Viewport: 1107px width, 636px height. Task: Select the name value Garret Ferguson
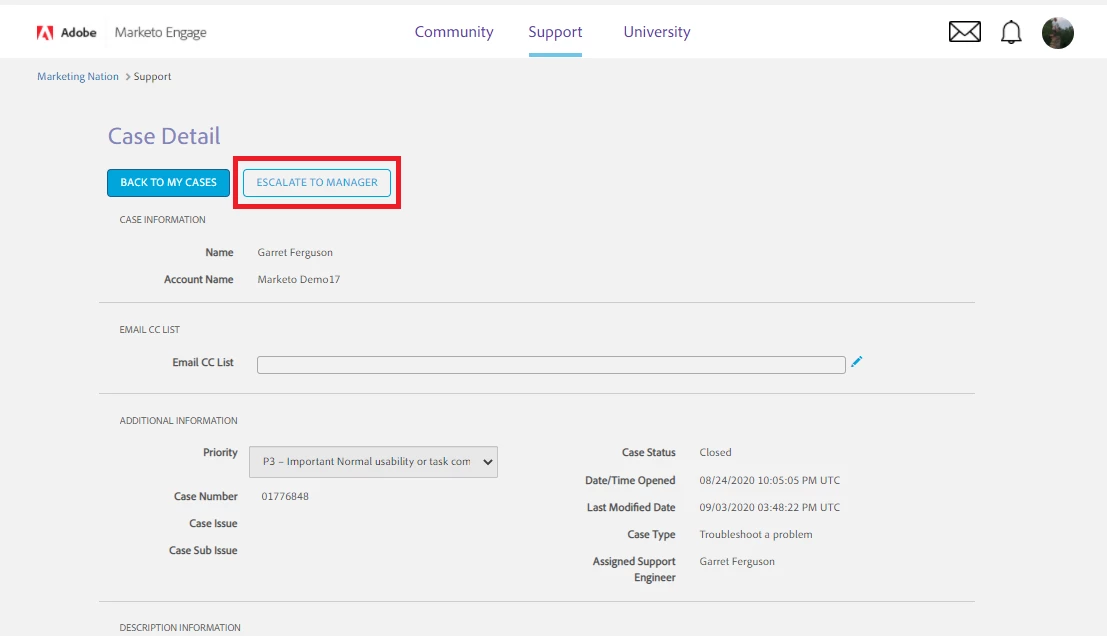(x=295, y=252)
